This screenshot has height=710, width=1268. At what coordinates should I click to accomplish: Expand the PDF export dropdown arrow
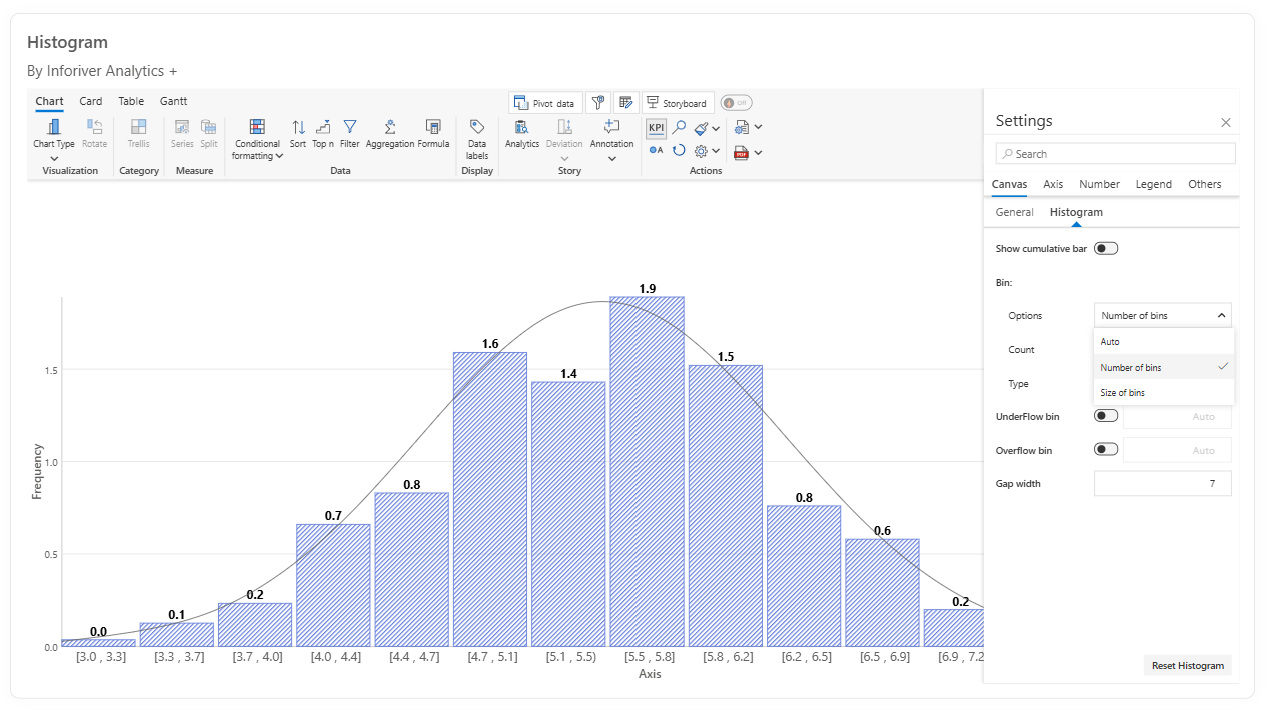coord(758,152)
